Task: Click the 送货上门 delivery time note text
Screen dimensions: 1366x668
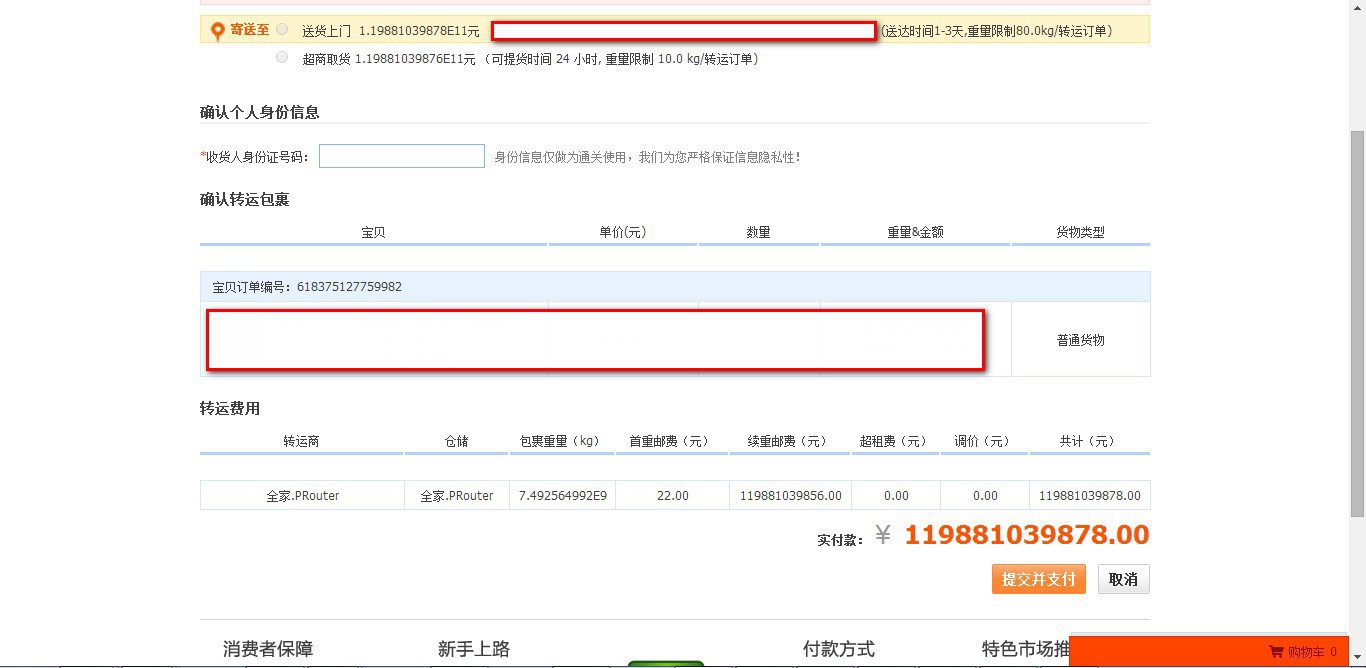Action: 998,31
